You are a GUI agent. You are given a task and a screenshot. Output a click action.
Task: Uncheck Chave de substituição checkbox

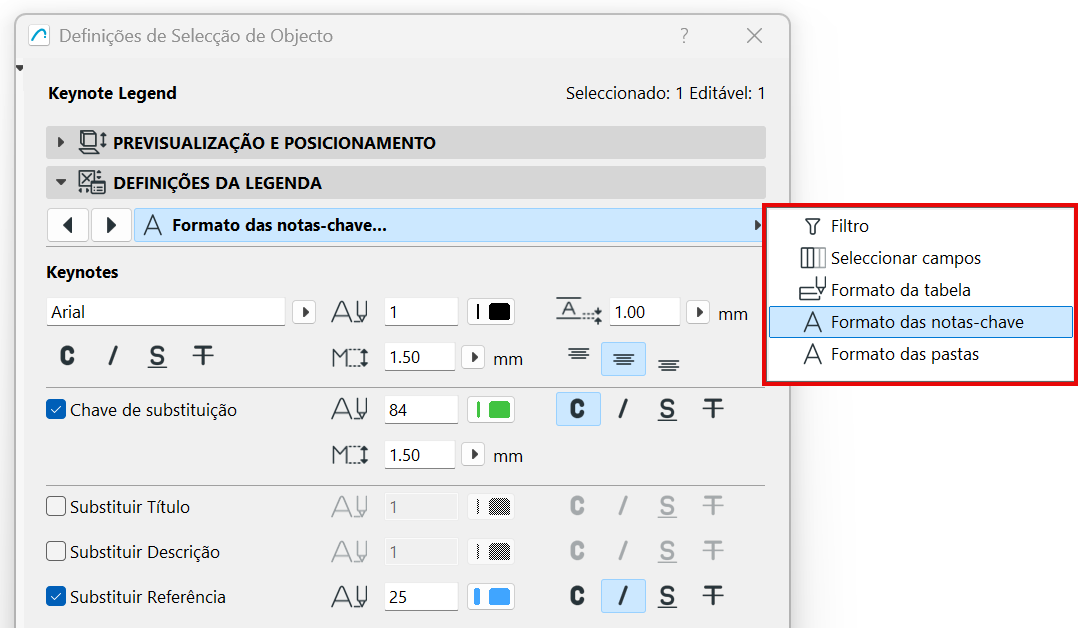click(56, 409)
